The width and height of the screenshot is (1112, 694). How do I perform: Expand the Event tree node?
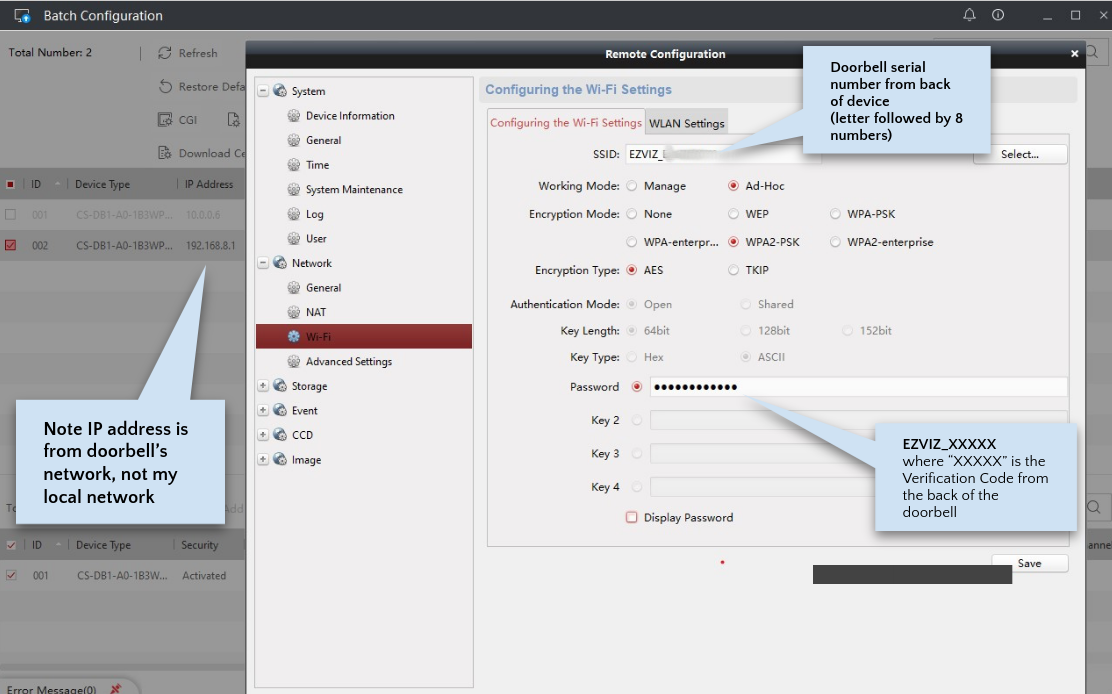[263, 411]
